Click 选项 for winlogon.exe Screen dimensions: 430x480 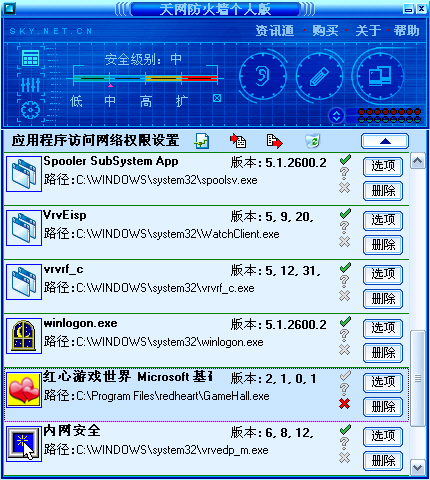click(383, 328)
